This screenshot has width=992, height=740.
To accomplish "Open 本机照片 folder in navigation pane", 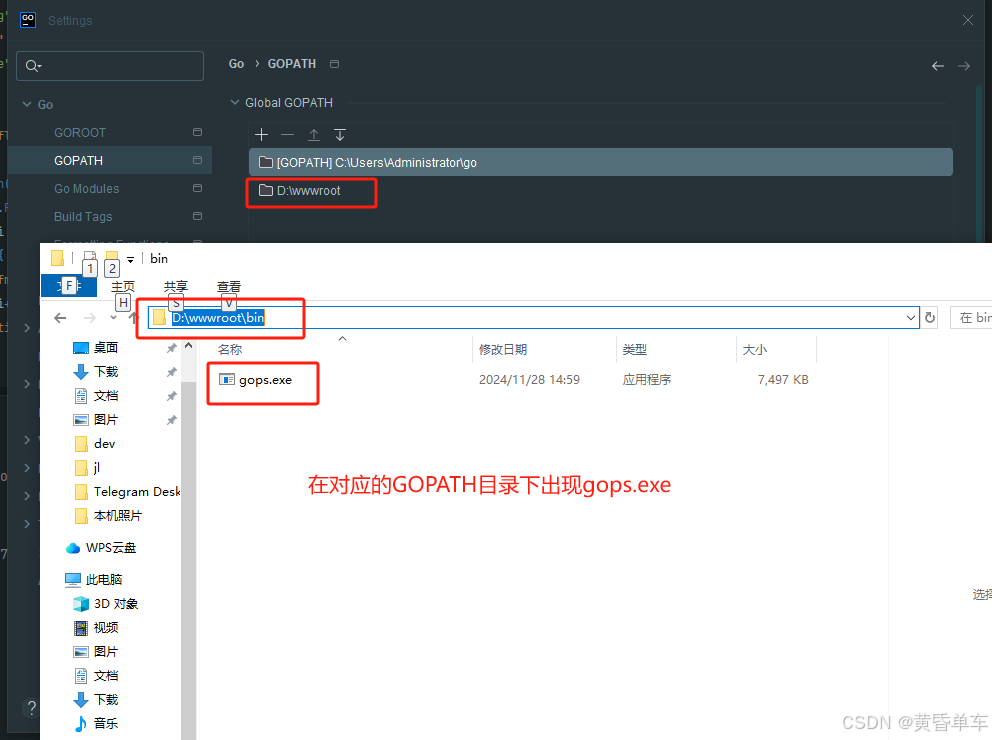I will point(118,516).
